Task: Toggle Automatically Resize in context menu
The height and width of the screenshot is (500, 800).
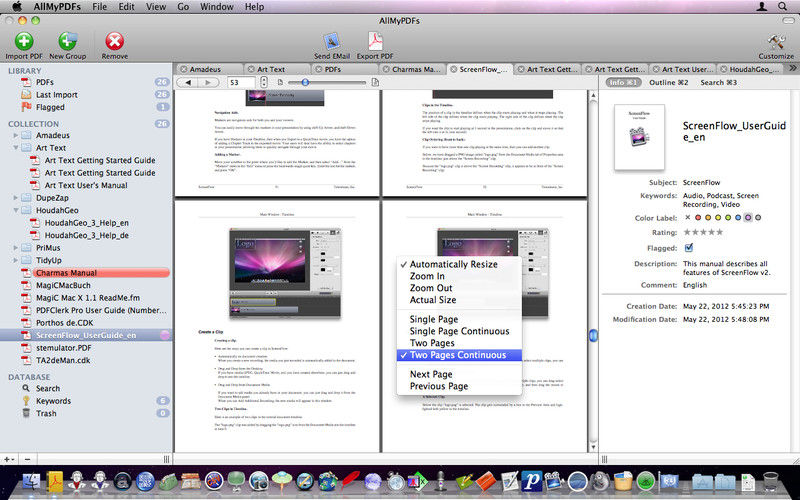Action: point(459,264)
